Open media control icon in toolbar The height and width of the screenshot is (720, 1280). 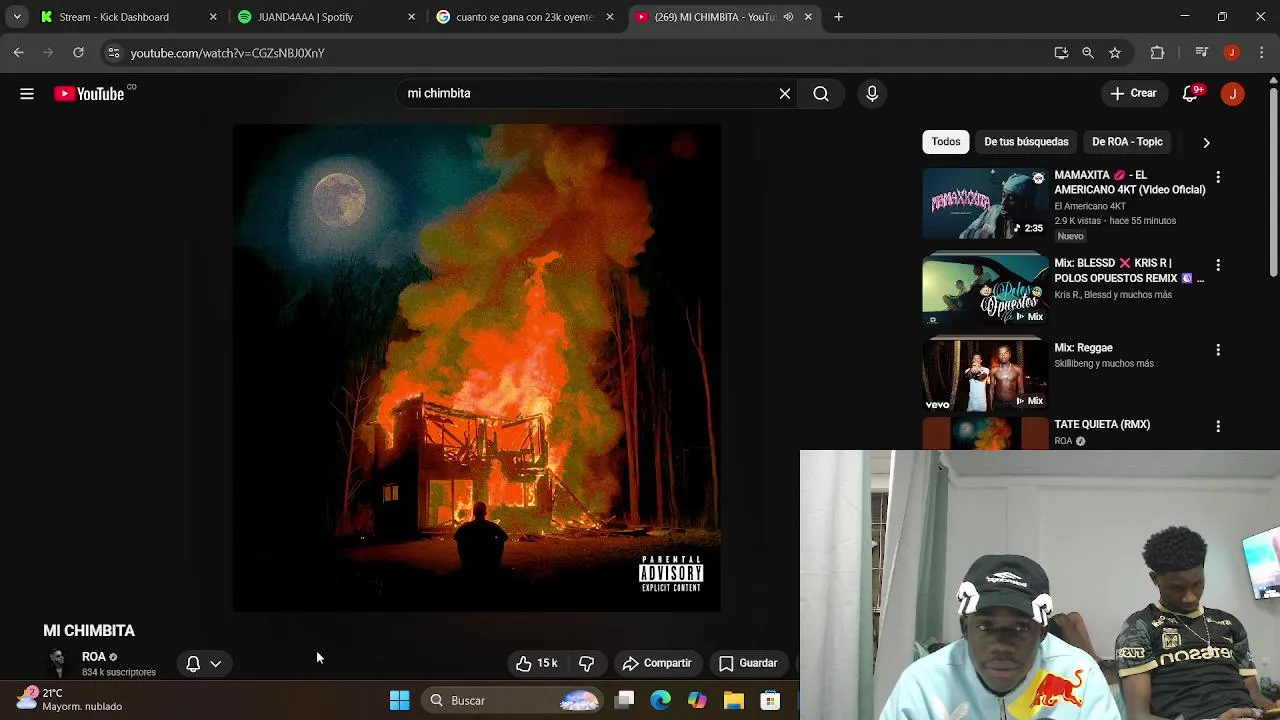(1202, 53)
